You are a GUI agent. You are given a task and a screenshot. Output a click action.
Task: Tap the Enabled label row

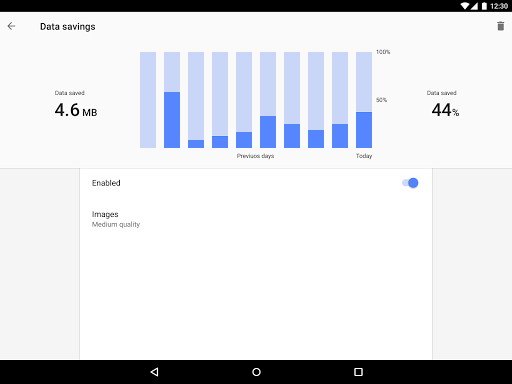click(256, 183)
